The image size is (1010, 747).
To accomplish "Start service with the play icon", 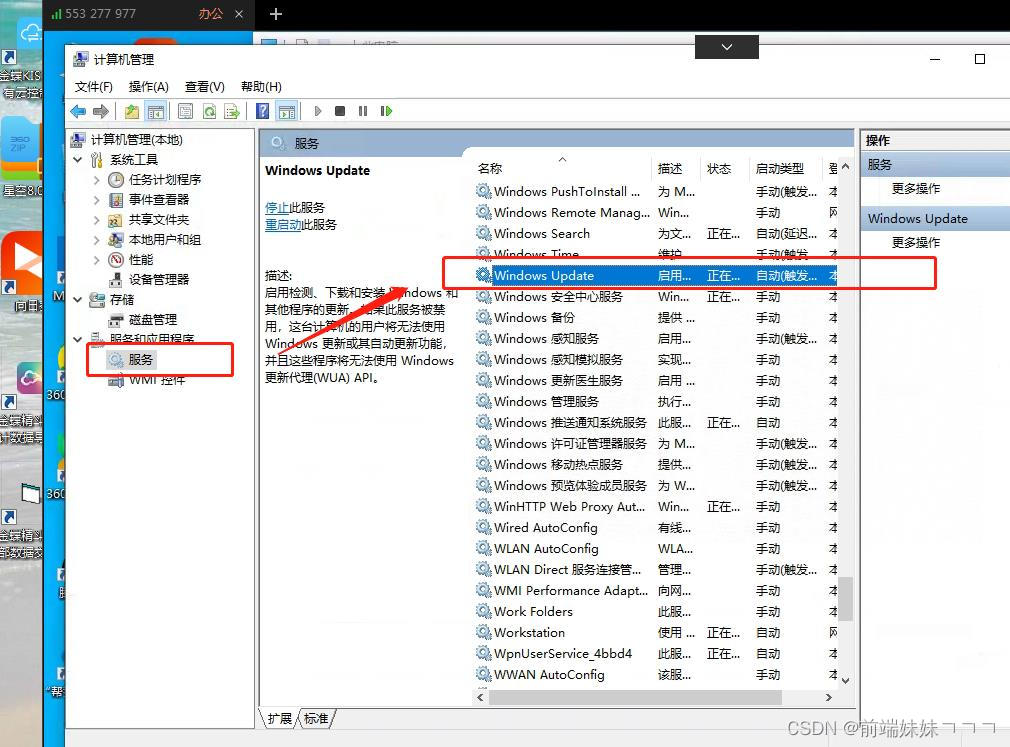I will (x=318, y=111).
